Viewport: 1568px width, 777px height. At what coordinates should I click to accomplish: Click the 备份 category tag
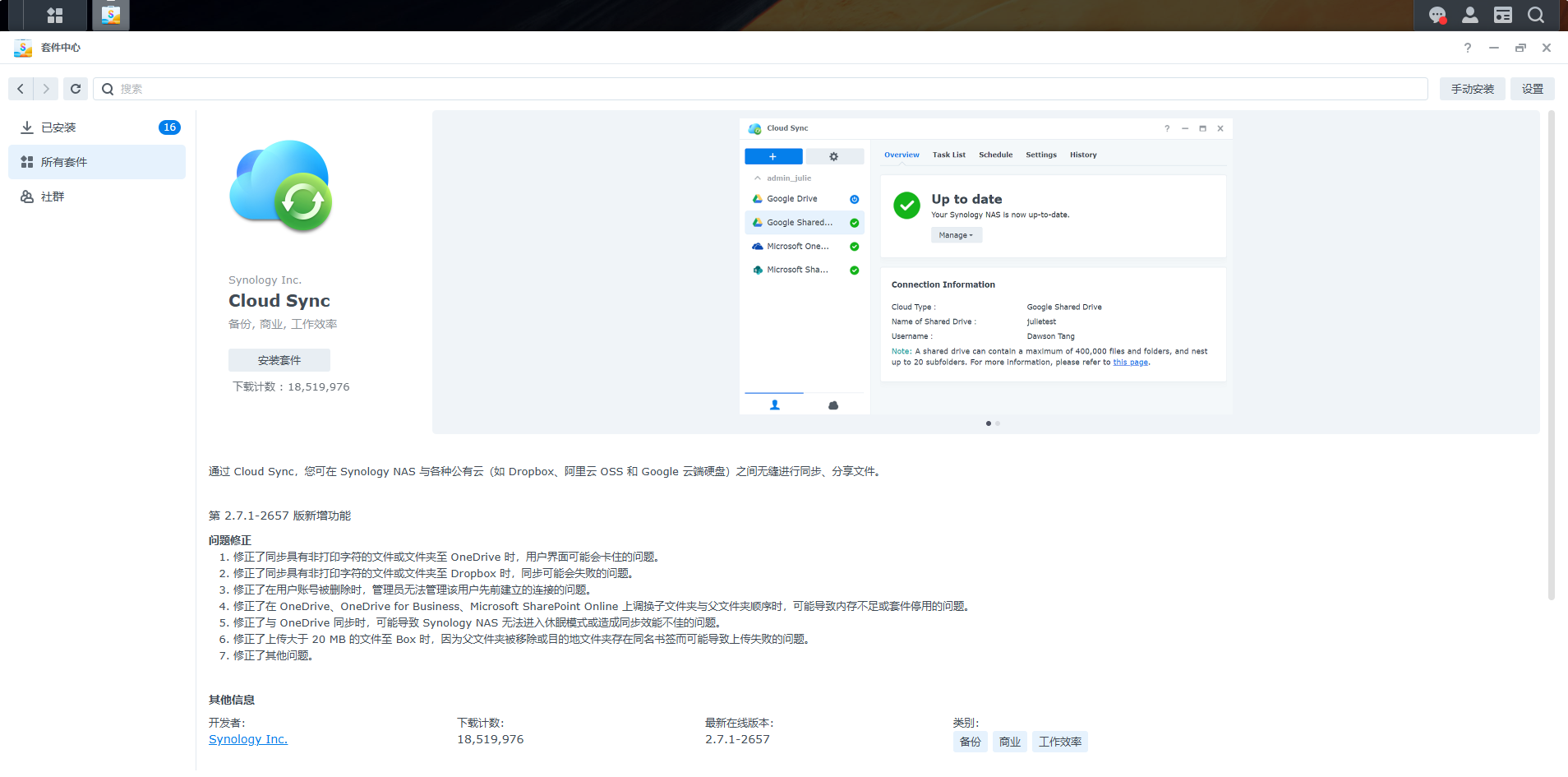pyautogui.click(x=971, y=742)
